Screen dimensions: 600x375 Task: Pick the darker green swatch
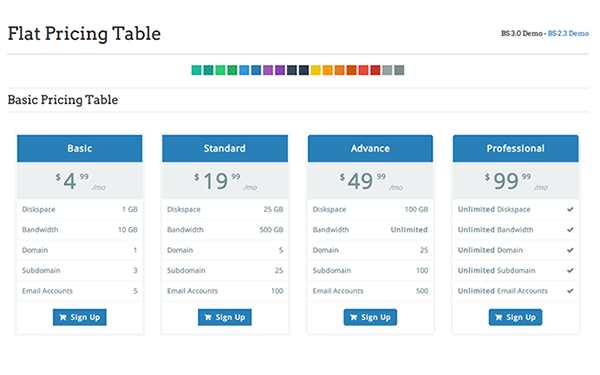click(x=232, y=70)
